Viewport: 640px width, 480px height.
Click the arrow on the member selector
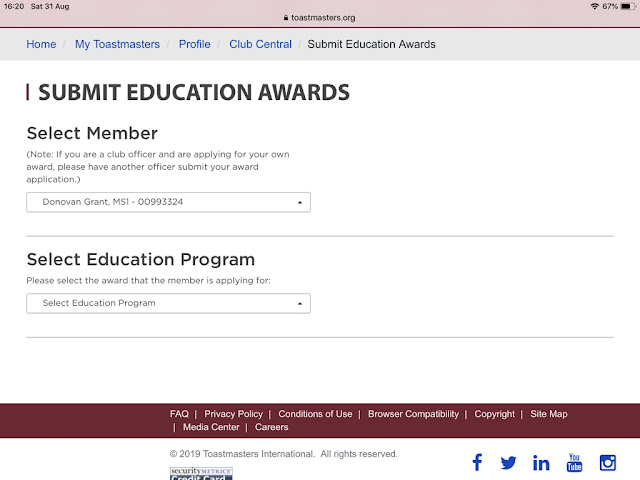[300, 202]
